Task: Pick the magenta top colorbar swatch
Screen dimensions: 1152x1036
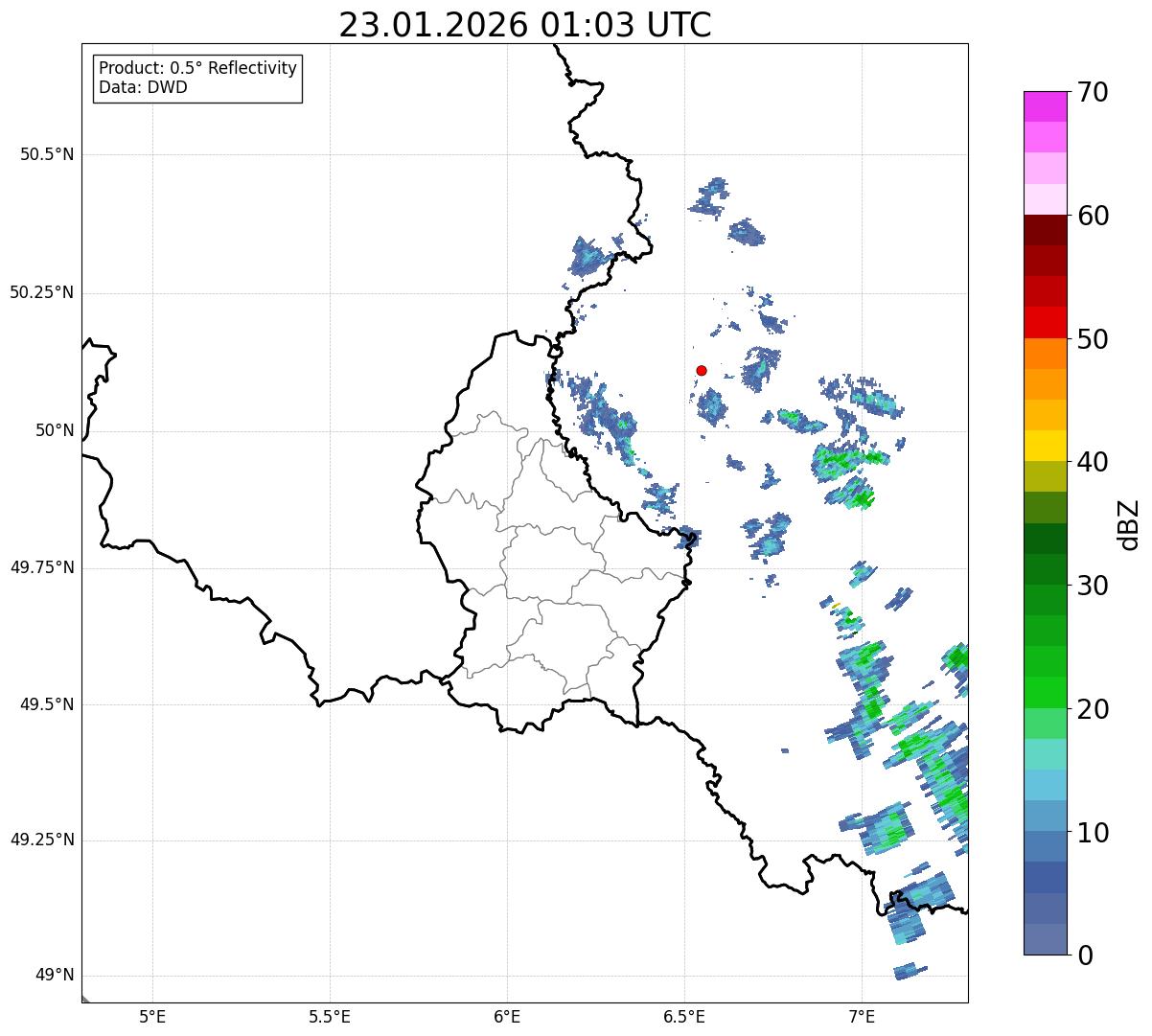Action: pyautogui.click(x=1045, y=106)
